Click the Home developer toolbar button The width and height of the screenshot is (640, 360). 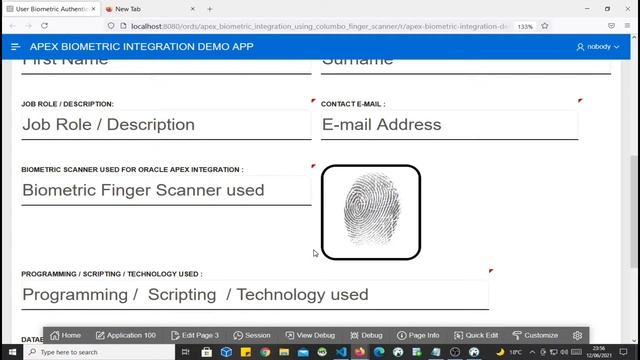pos(65,336)
